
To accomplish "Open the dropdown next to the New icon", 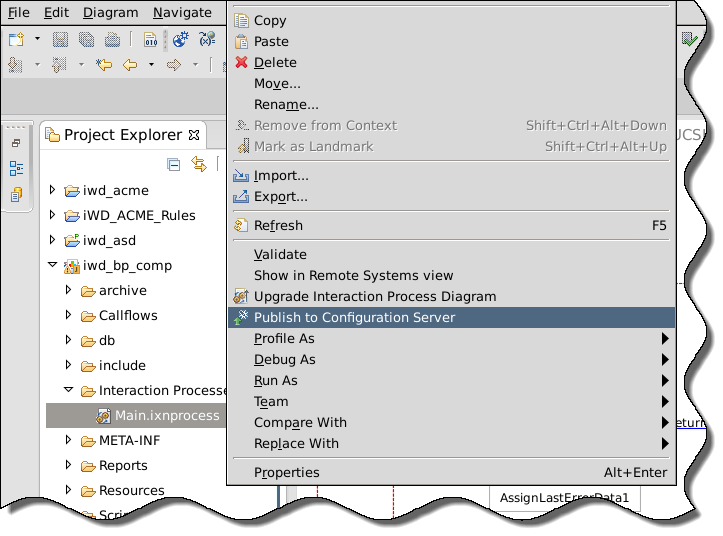I will click(37, 39).
